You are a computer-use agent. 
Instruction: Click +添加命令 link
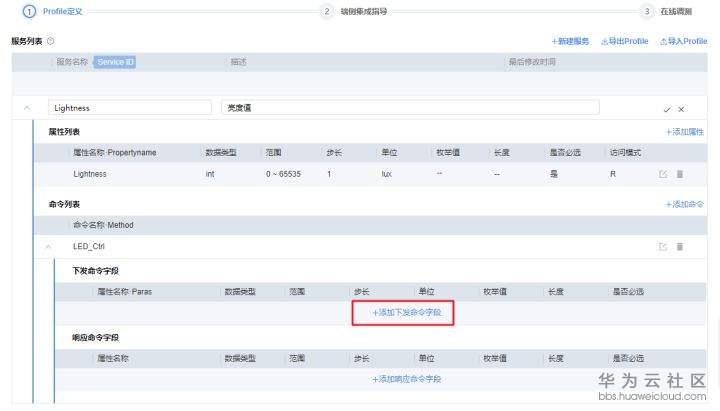point(684,204)
